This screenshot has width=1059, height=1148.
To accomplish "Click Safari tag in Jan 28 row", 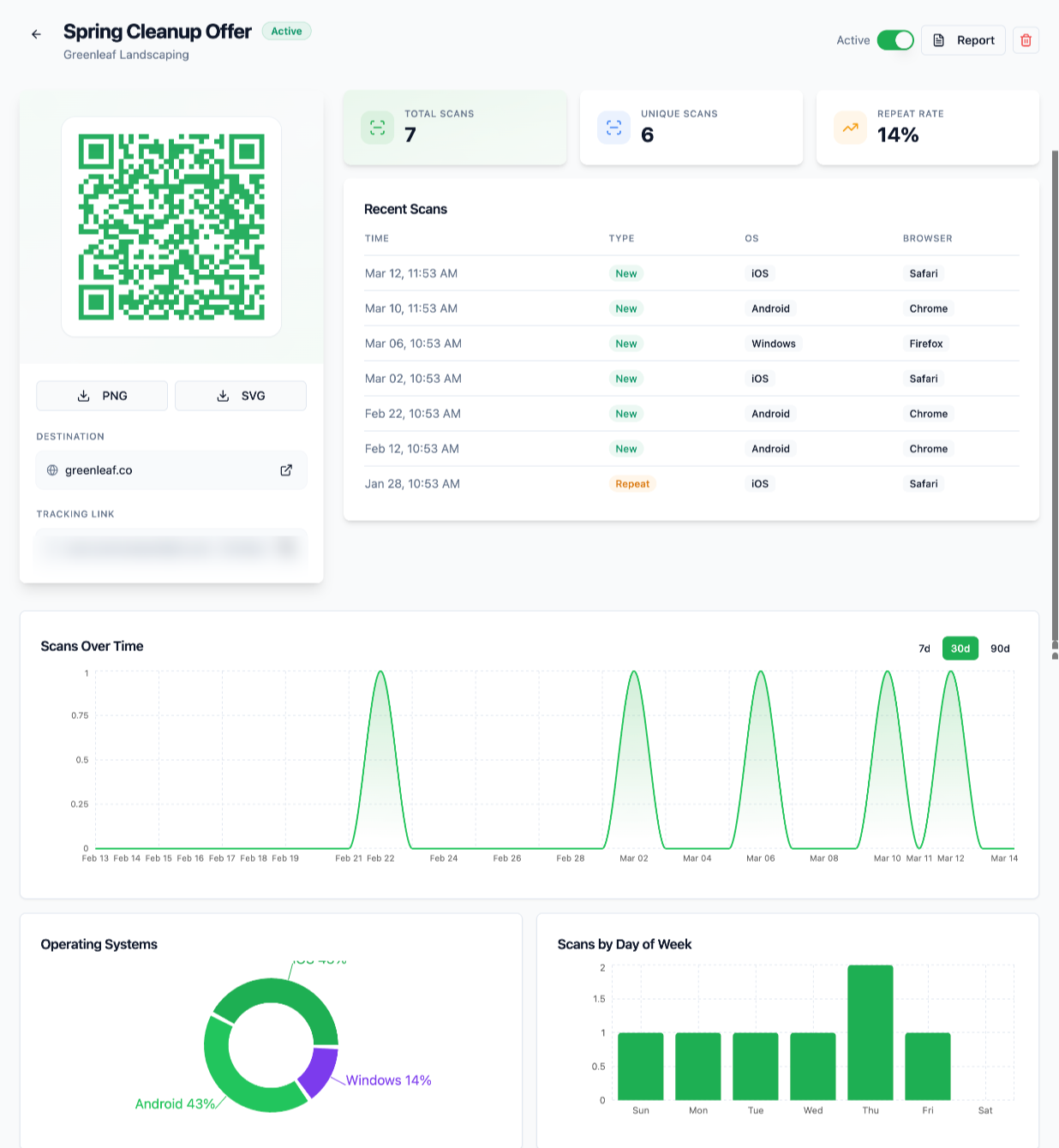I will pyautogui.click(x=924, y=484).
